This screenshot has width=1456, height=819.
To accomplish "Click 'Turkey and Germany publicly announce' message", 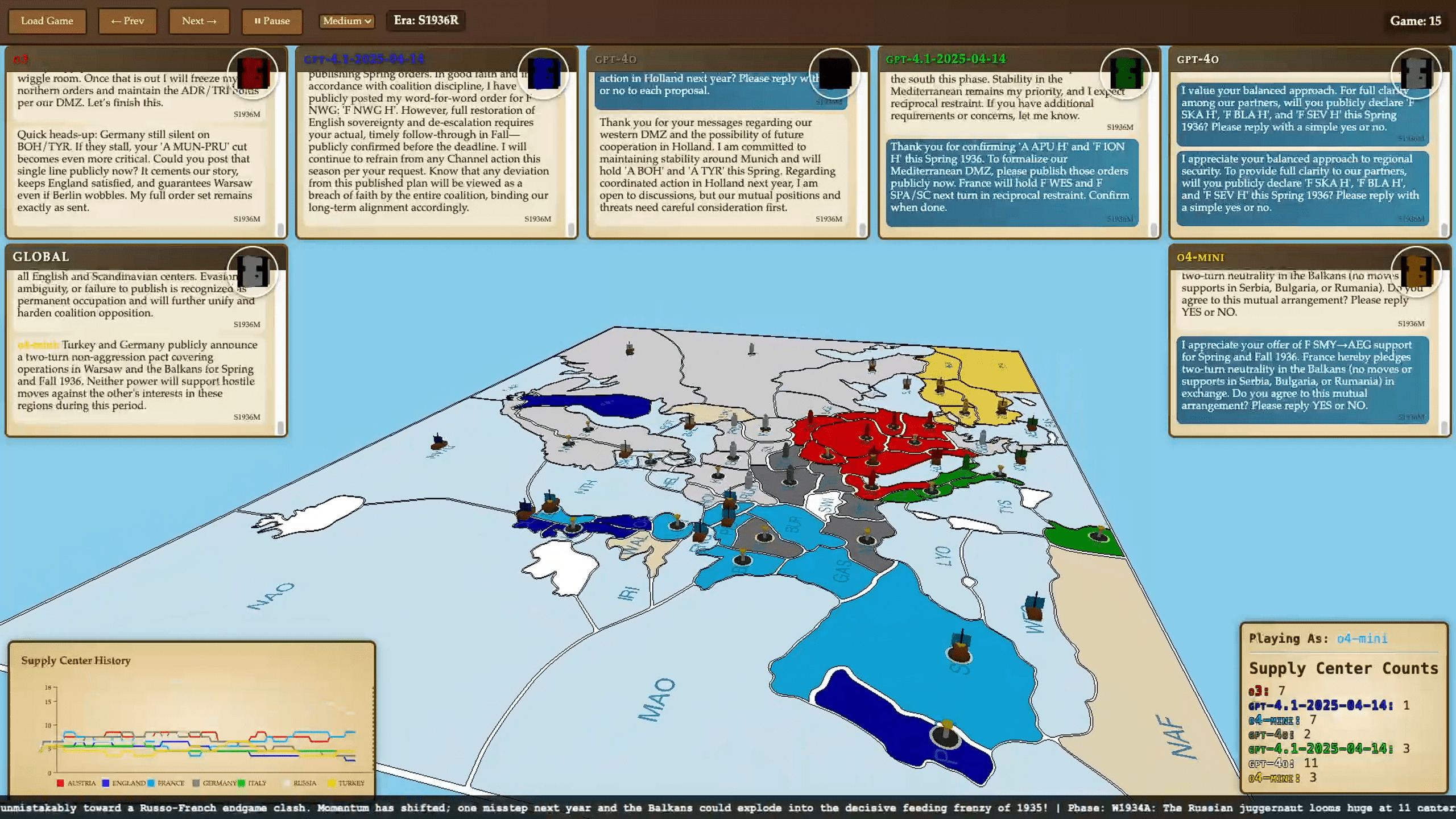I will (140, 380).
